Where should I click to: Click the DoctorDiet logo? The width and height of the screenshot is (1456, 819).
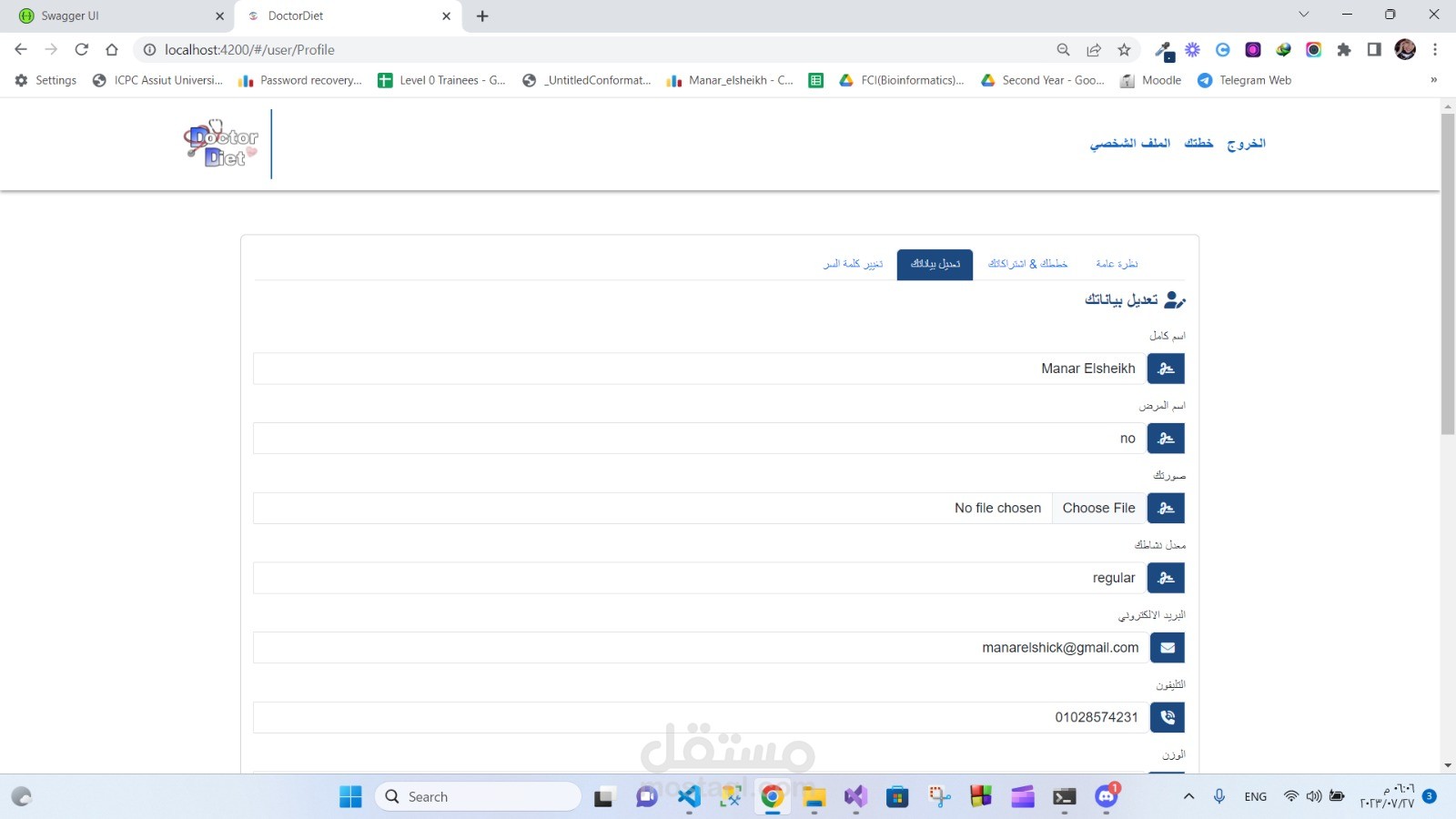pyautogui.click(x=222, y=144)
